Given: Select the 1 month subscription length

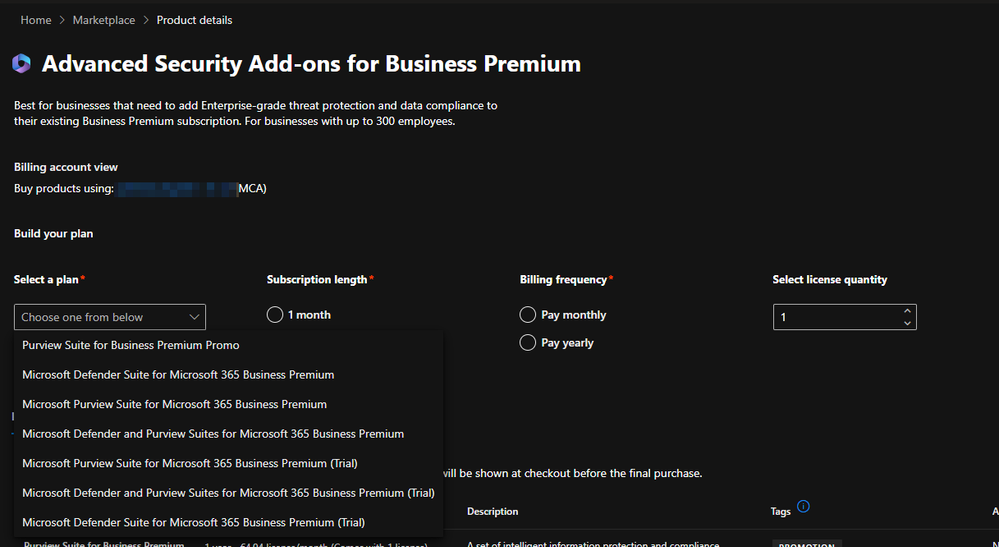Looking at the screenshot, I should [276, 315].
